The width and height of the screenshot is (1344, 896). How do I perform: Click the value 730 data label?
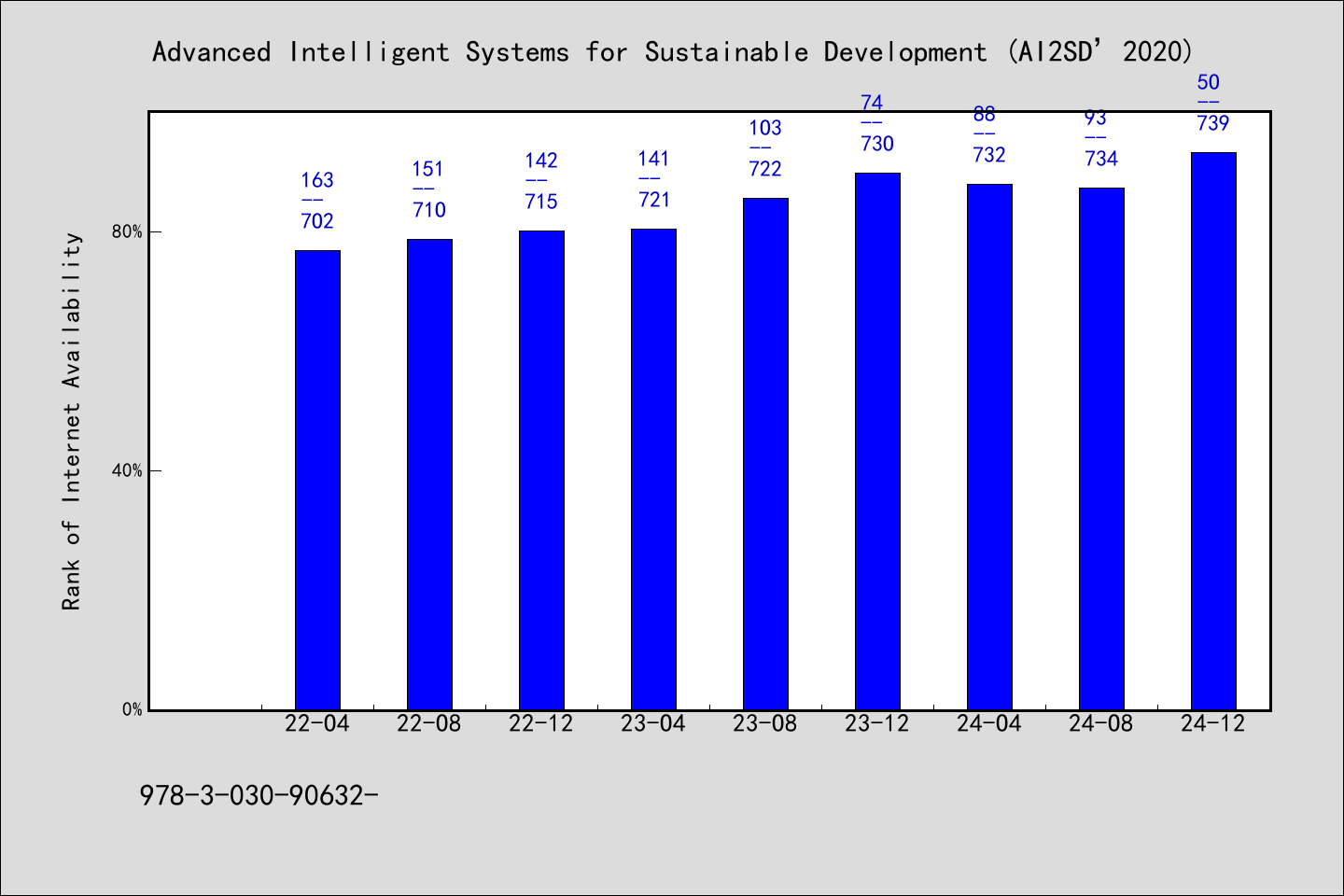pos(877,144)
